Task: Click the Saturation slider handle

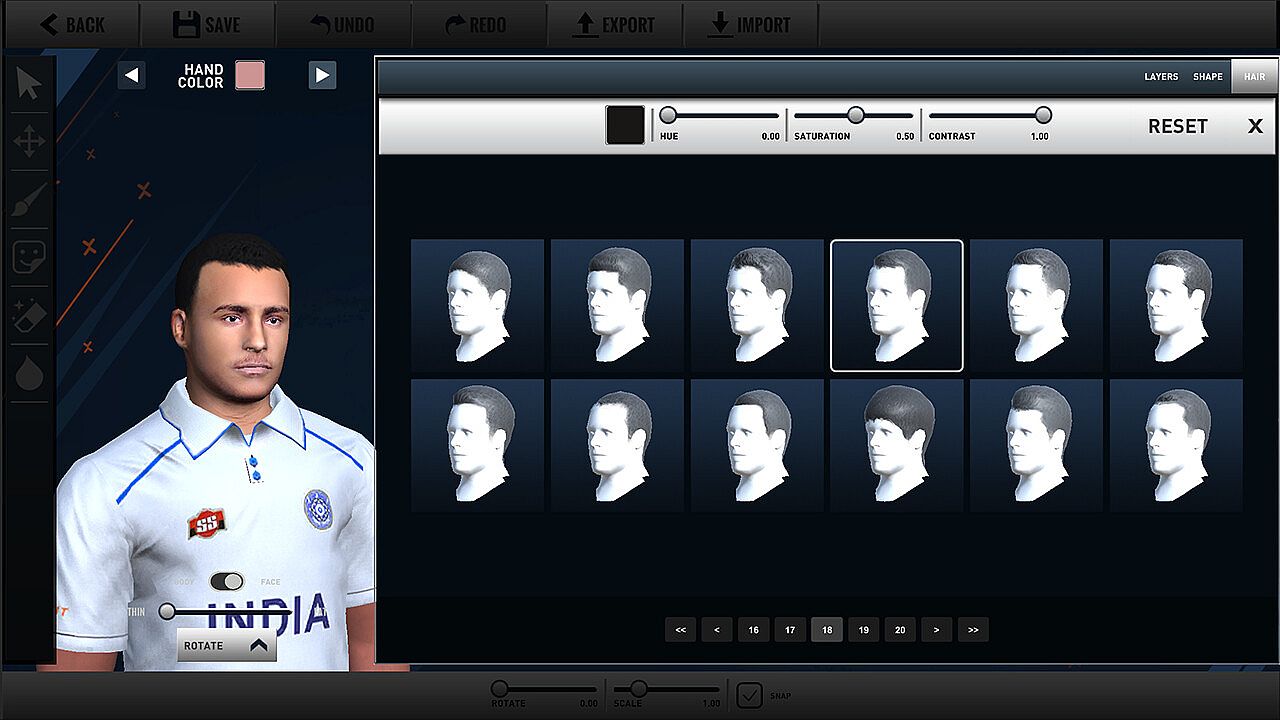Action: point(856,115)
